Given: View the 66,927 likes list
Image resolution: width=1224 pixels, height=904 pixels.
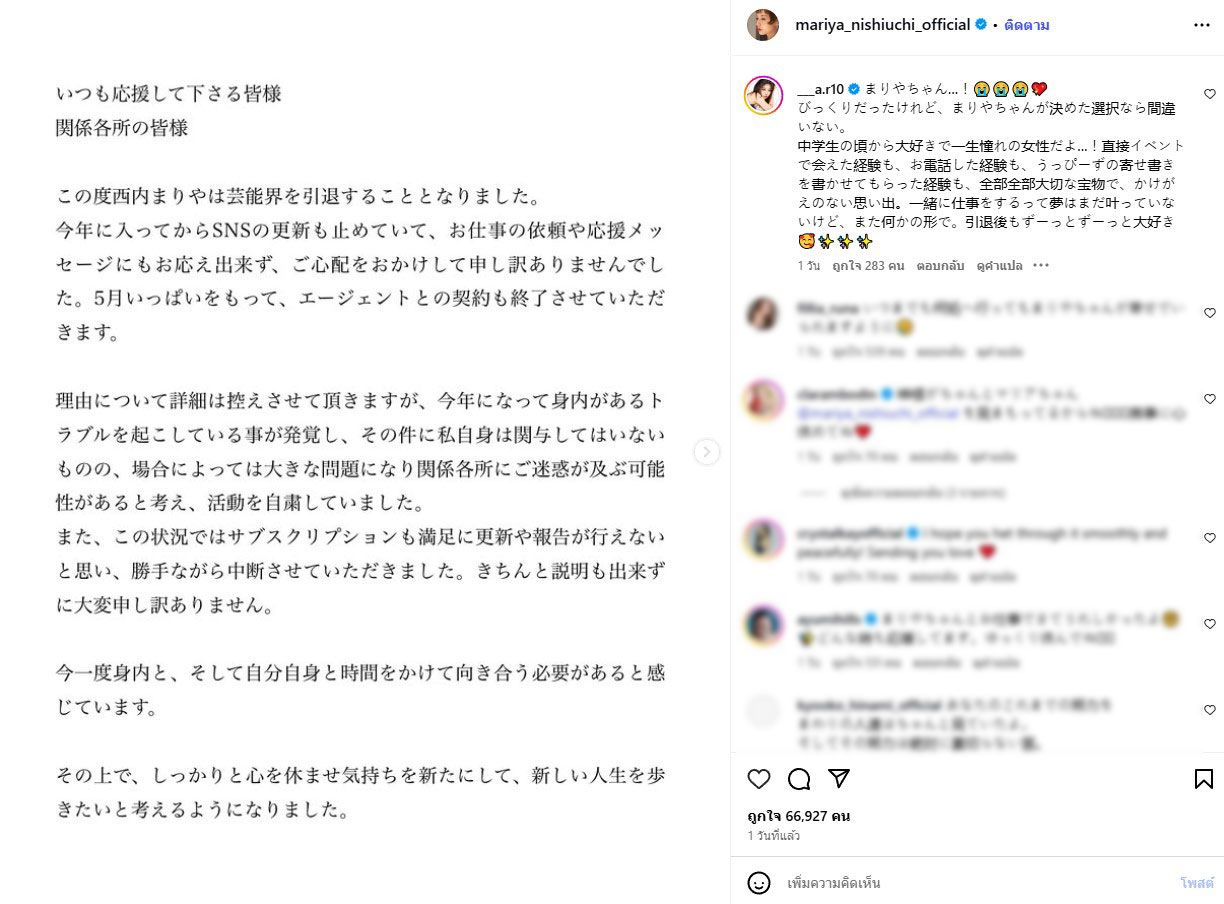Looking at the screenshot, I should [799, 816].
